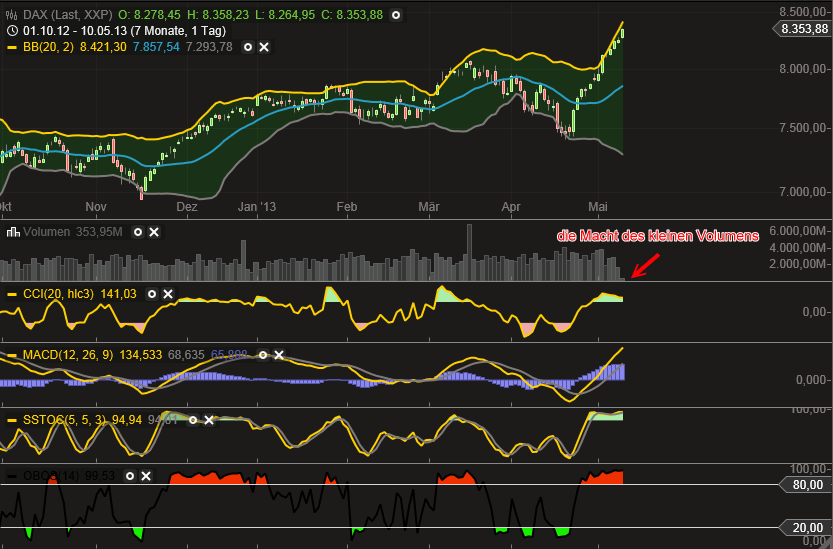Open OBOS(14) settings circle icon
833x549 pixels.
coord(130,476)
